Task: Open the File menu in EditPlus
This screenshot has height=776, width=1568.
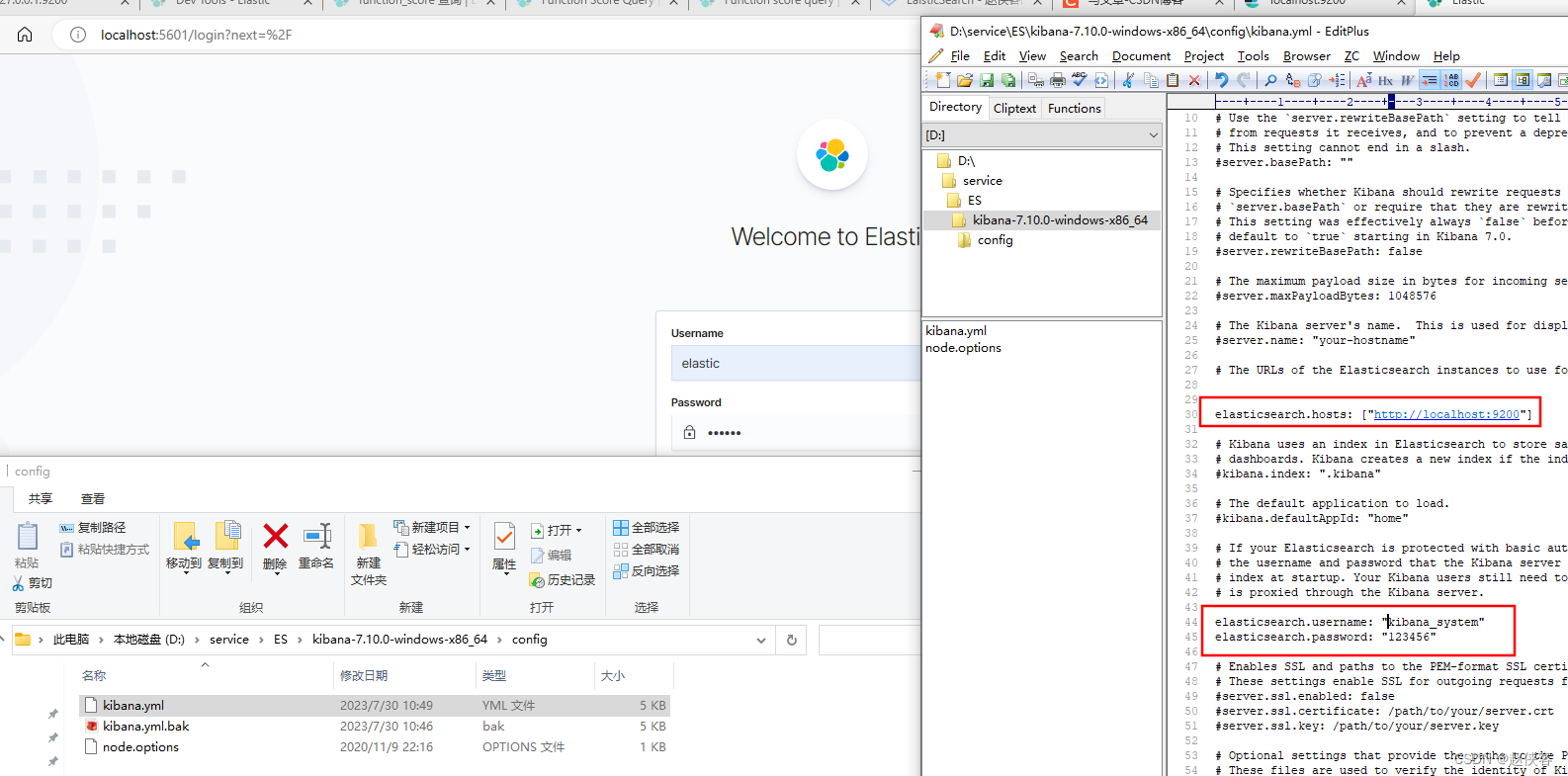Action: pos(960,56)
